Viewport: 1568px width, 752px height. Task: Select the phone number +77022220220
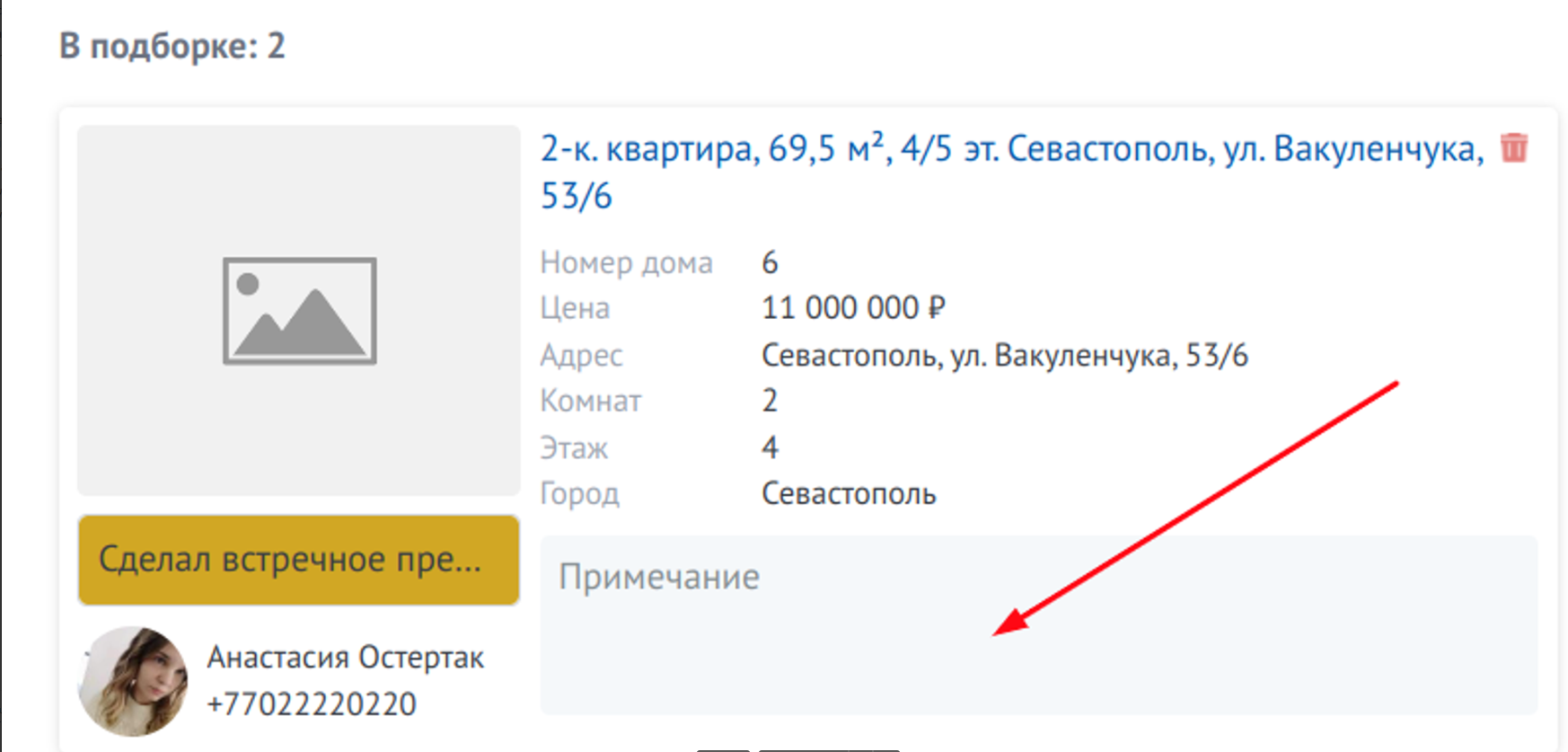point(312,703)
